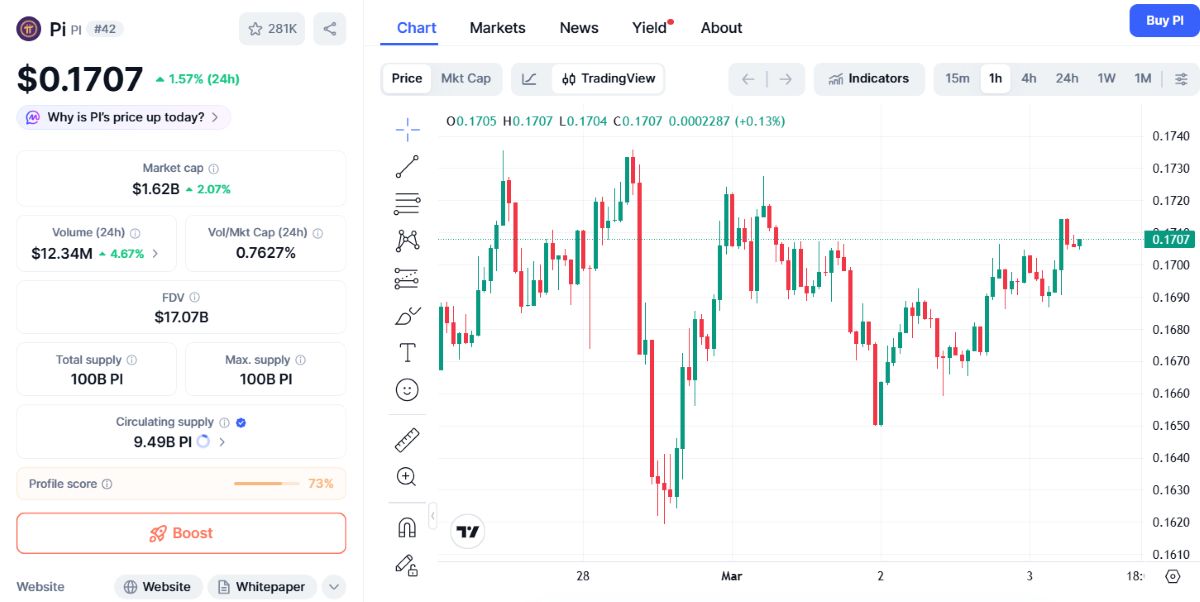1200x602 pixels.
Task: Switch chart to TradingView mode
Action: [x=608, y=79]
